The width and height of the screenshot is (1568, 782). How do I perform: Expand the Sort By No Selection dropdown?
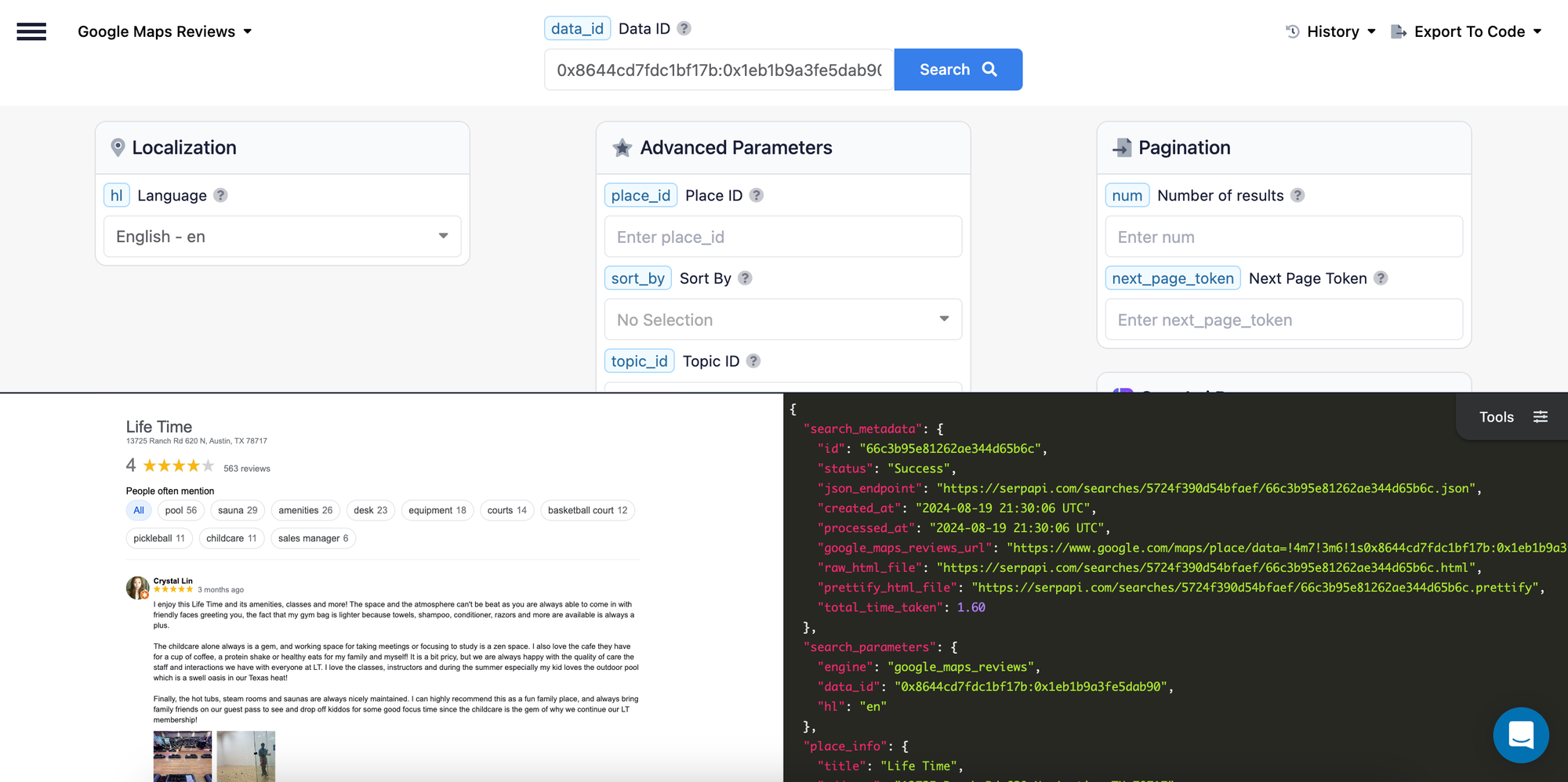point(783,320)
